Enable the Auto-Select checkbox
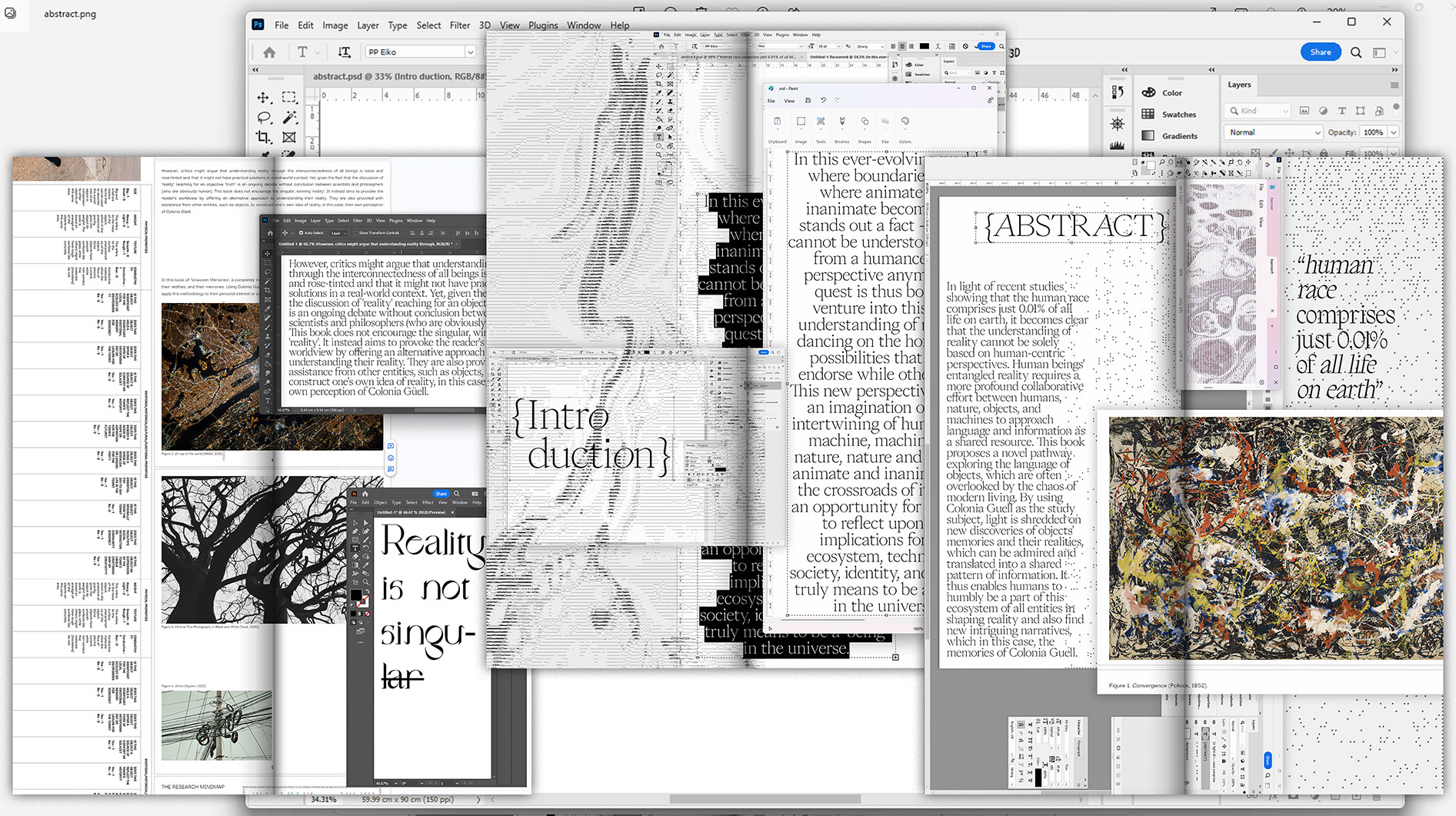 point(301,233)
